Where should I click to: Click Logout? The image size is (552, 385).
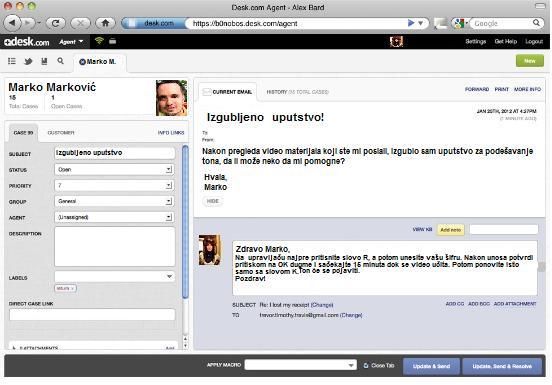(x=534, y=42)
